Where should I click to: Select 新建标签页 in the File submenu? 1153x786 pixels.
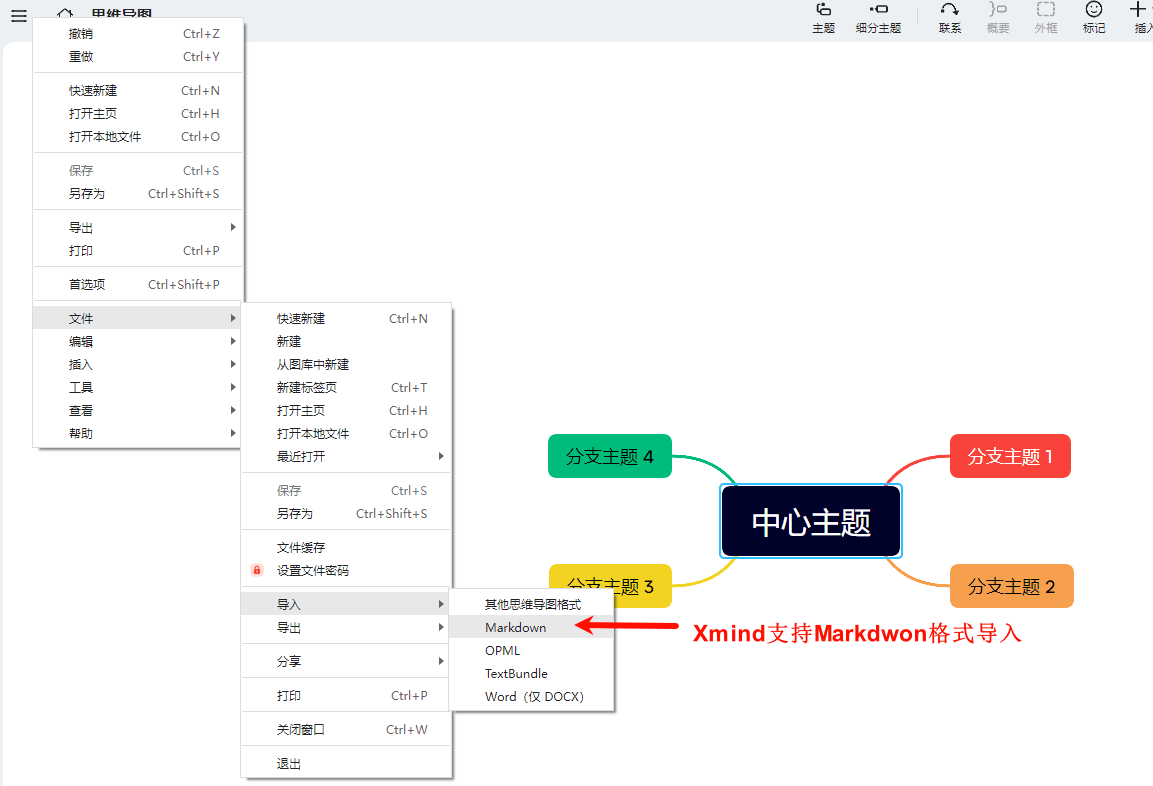[x=346, y=387]
